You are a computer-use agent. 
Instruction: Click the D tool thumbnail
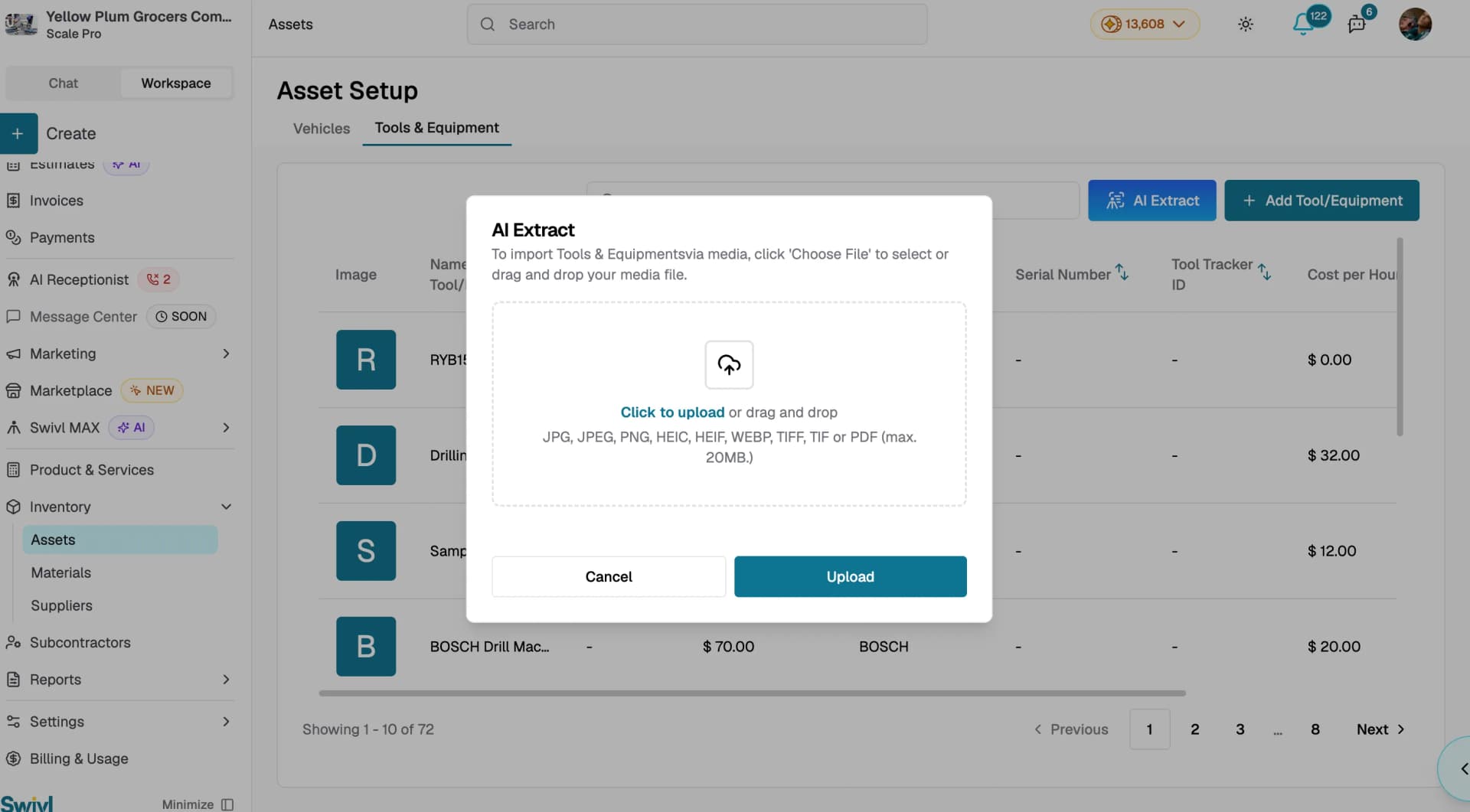[x=366, y=455]
